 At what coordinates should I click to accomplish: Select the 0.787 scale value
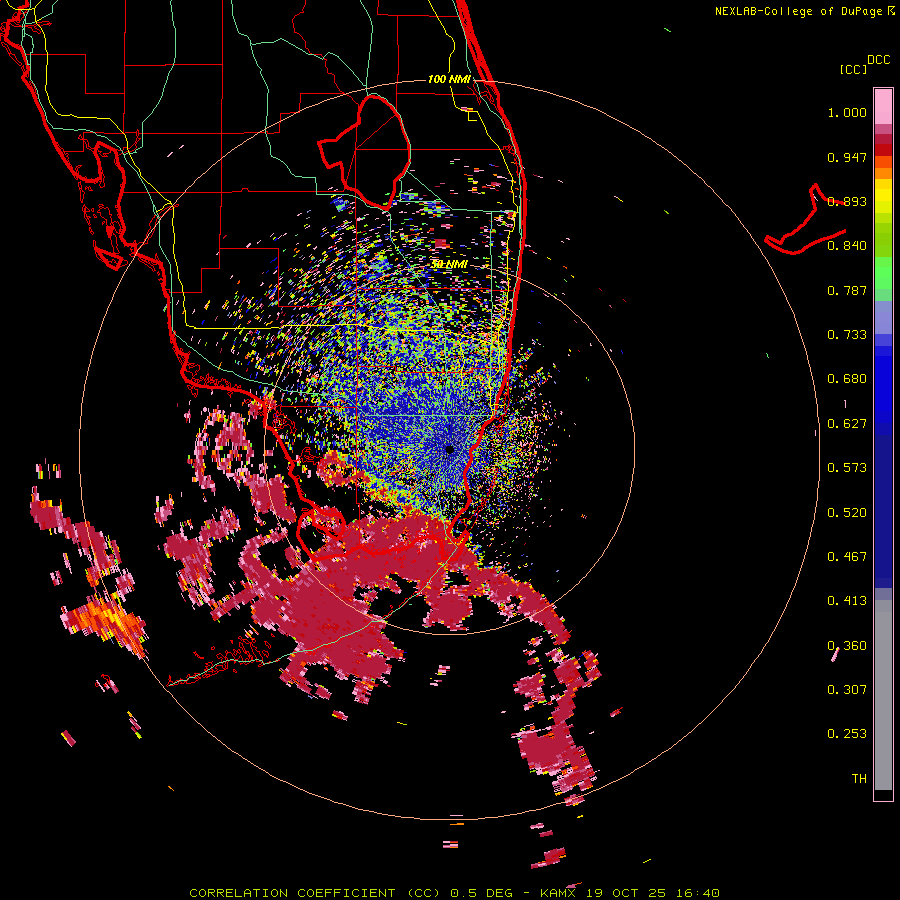(847, 290)
